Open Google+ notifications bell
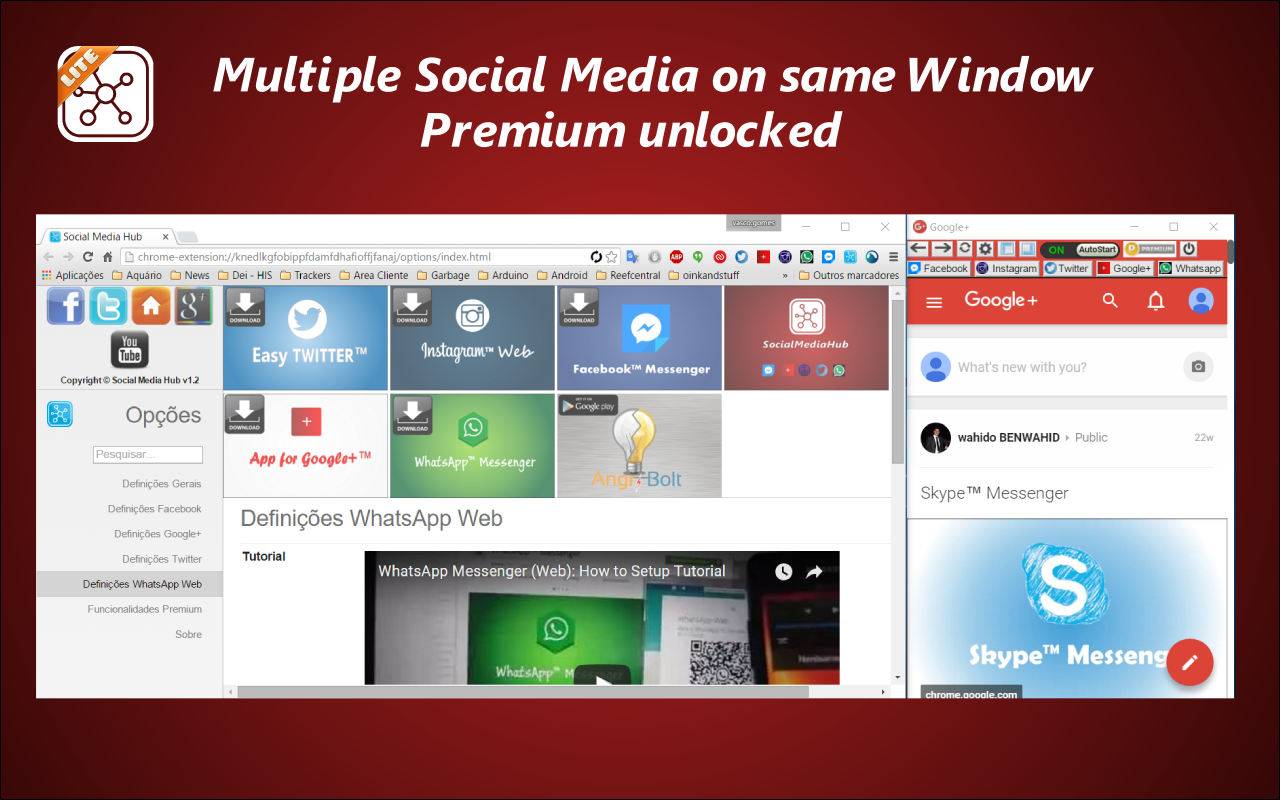This screenshot has height=800, width=1280. pos(1156,300)
